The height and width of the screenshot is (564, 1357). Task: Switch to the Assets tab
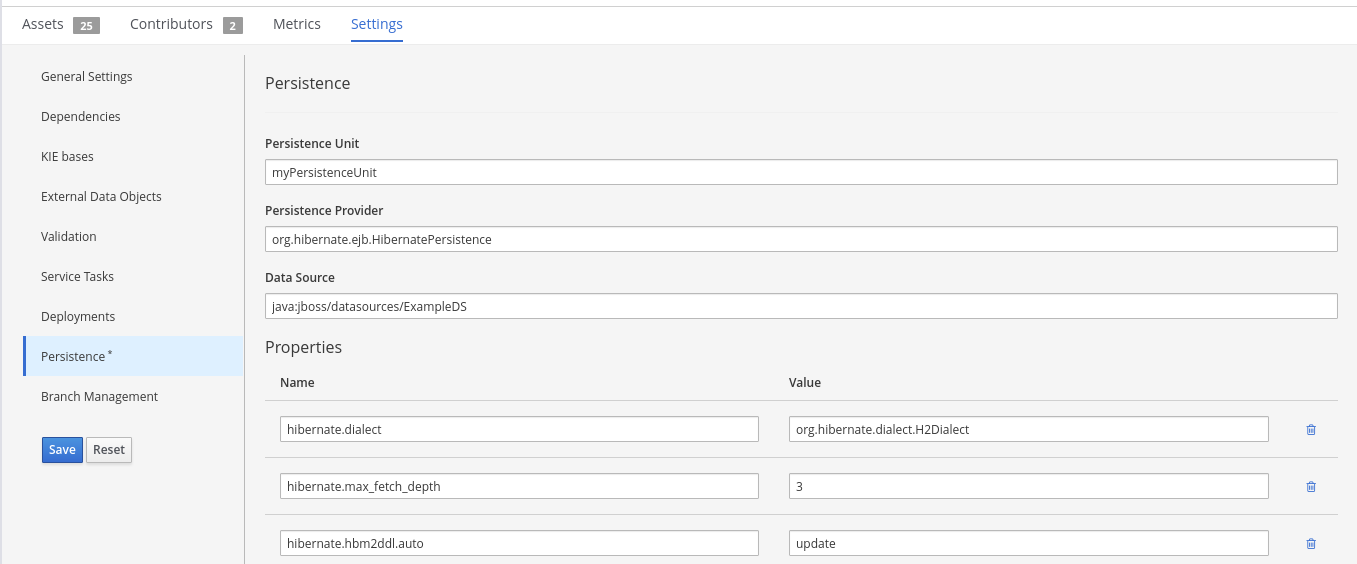click(x=43, y=24)
